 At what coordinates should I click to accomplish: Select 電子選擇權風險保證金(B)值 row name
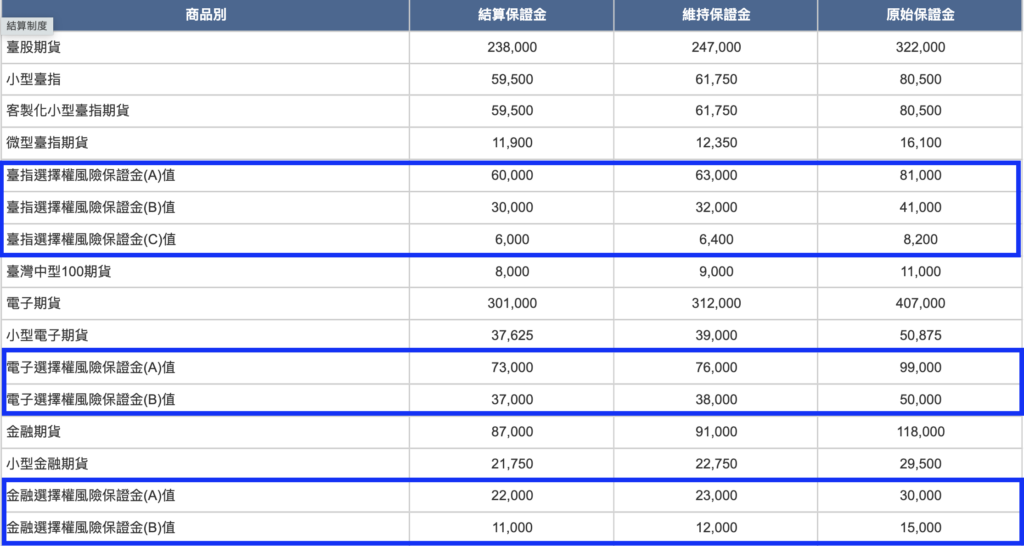click(91, 400)
